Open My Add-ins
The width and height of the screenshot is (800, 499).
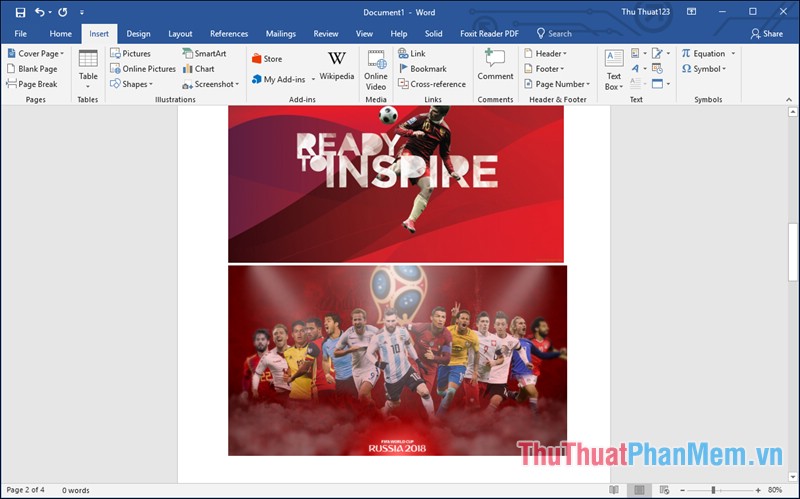tap(279, 80)
